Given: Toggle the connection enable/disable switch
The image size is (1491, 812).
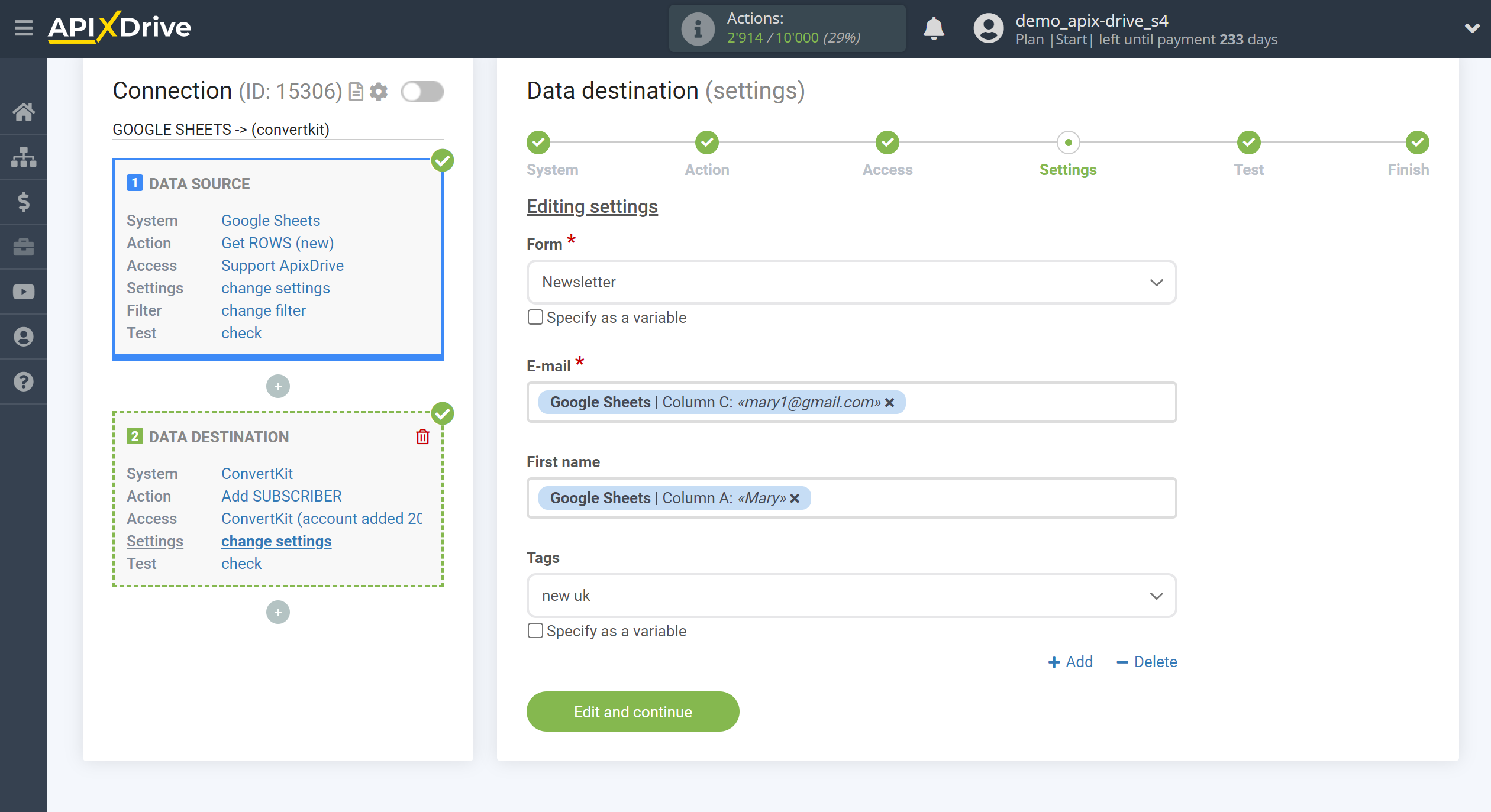Looking at the screenshot, I should pos(421,92).
